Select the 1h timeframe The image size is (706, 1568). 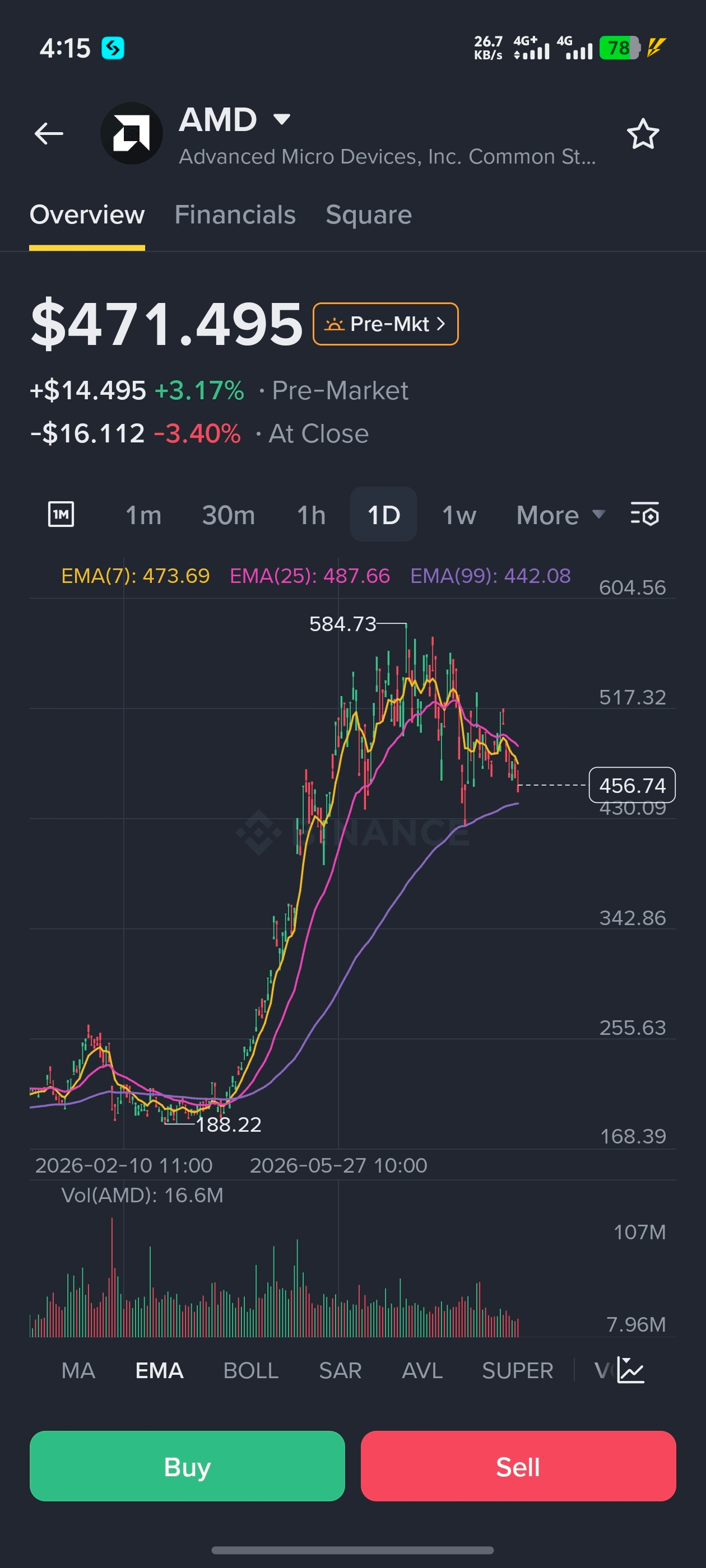310,515
